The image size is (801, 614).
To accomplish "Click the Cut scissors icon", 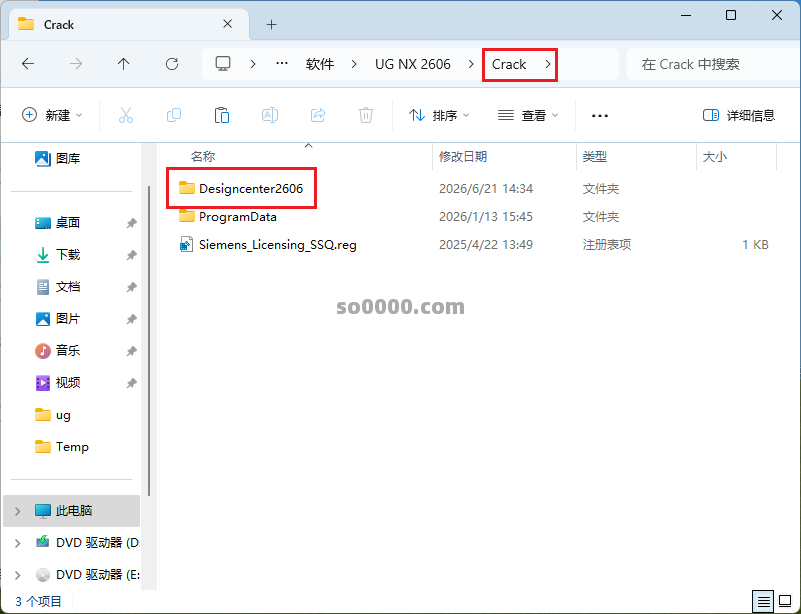I will [x=126, y=115].
